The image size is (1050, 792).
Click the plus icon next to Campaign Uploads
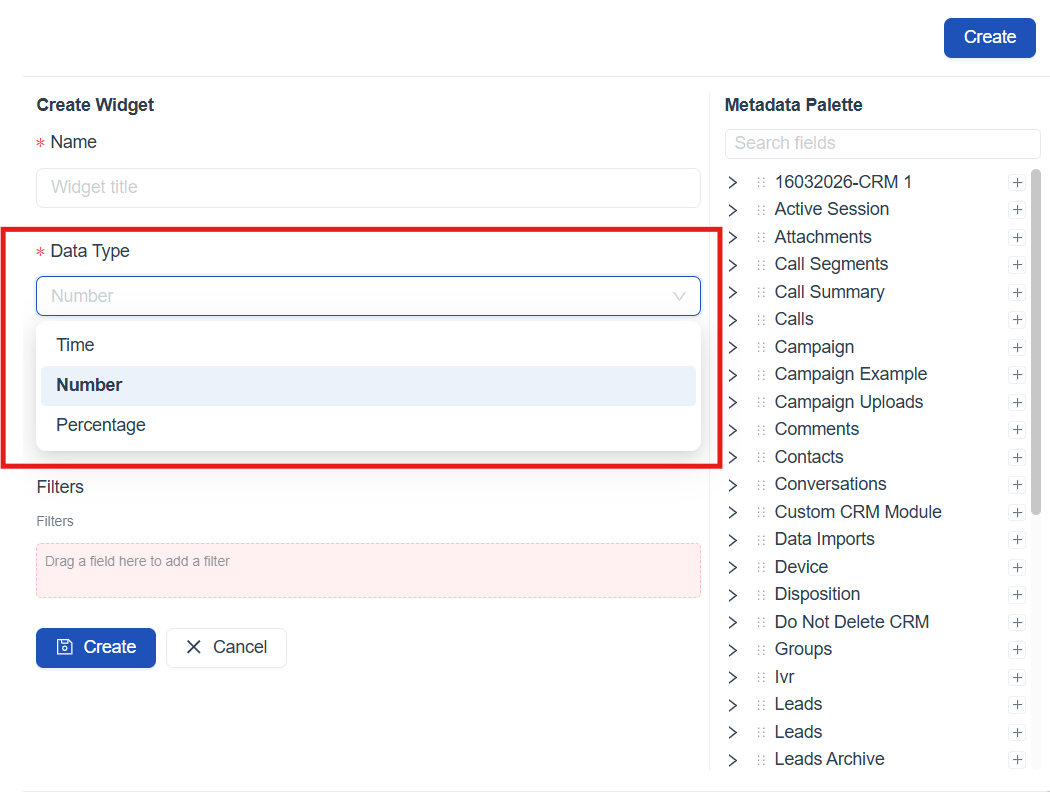(x=1017, y=403)
